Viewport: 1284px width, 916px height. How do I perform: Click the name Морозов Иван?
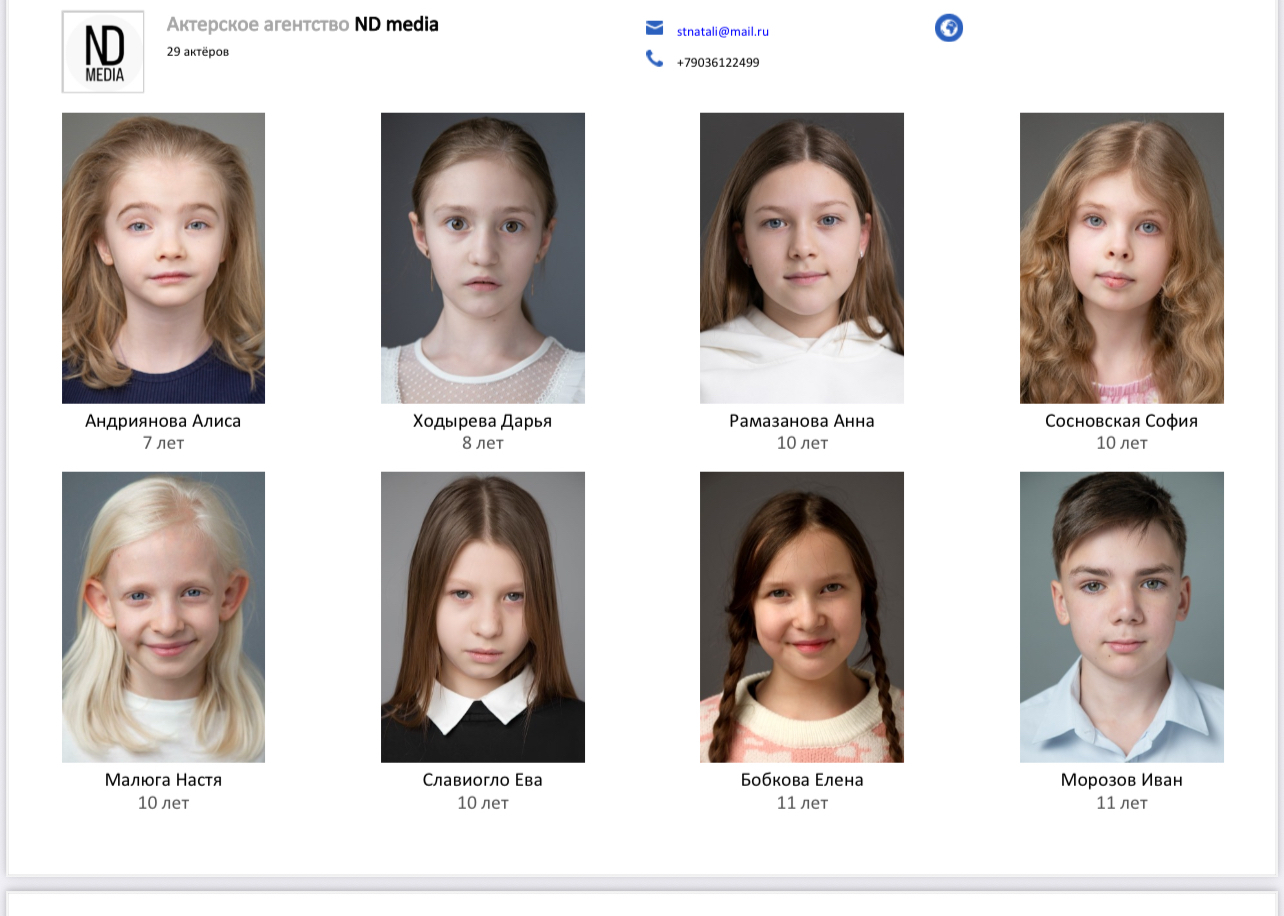point(1122,780)
